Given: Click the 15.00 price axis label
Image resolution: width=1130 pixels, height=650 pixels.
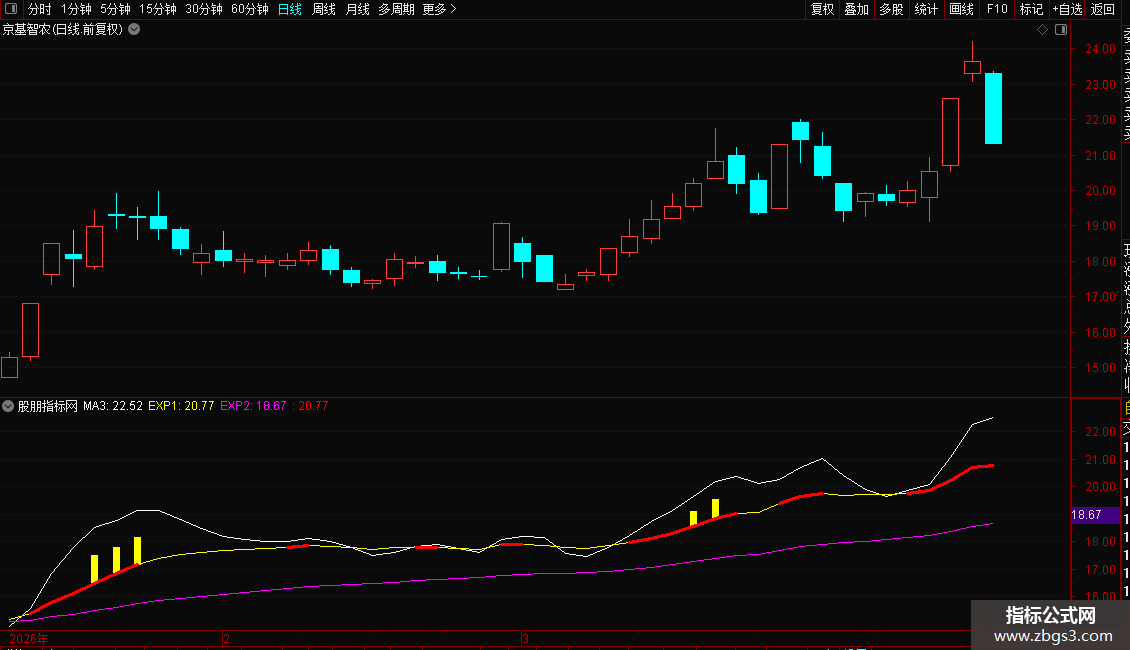Looking at the screenshot, I should 1100,368.
